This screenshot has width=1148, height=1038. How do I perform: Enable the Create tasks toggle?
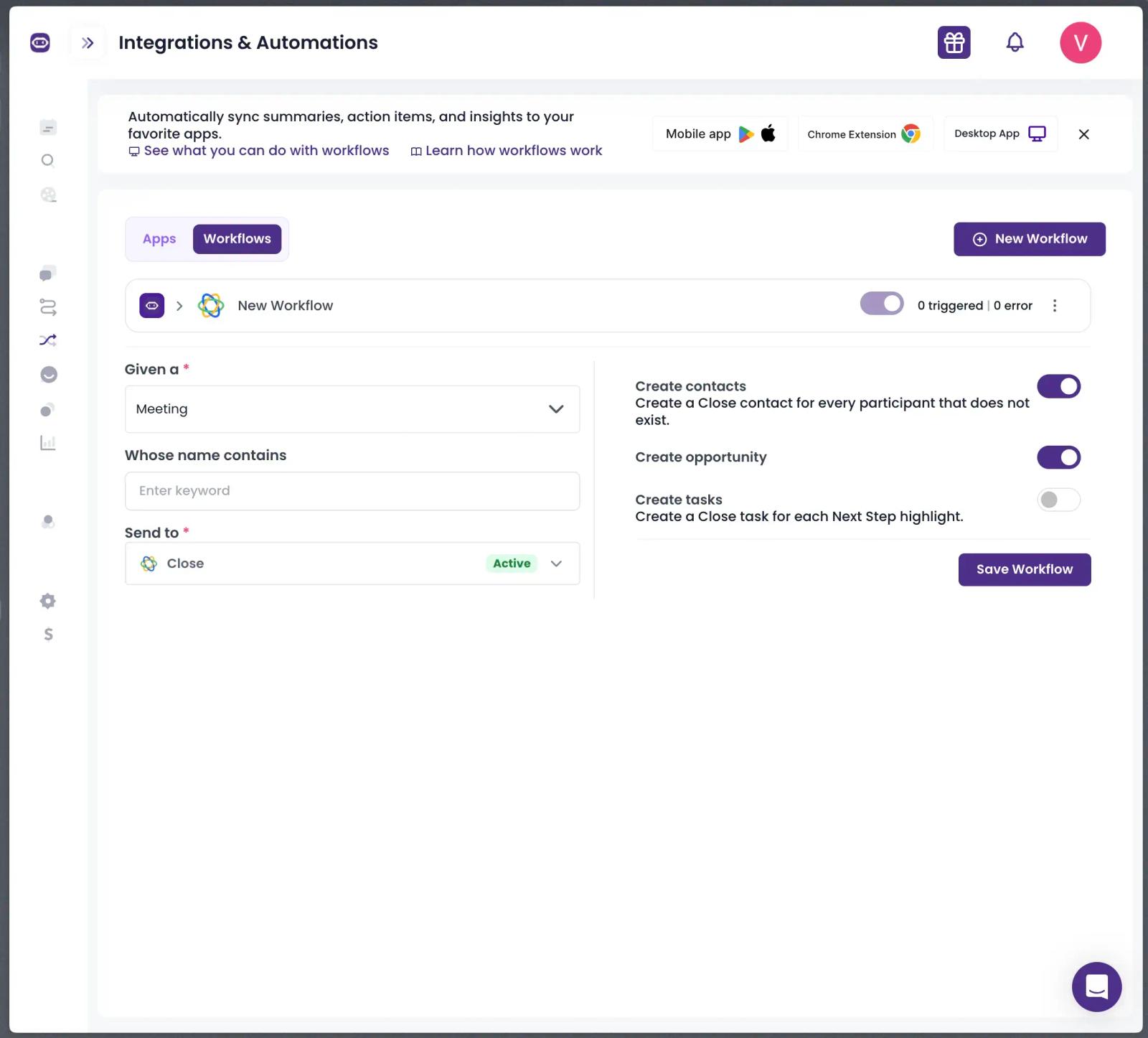[x=1058, y=500]
